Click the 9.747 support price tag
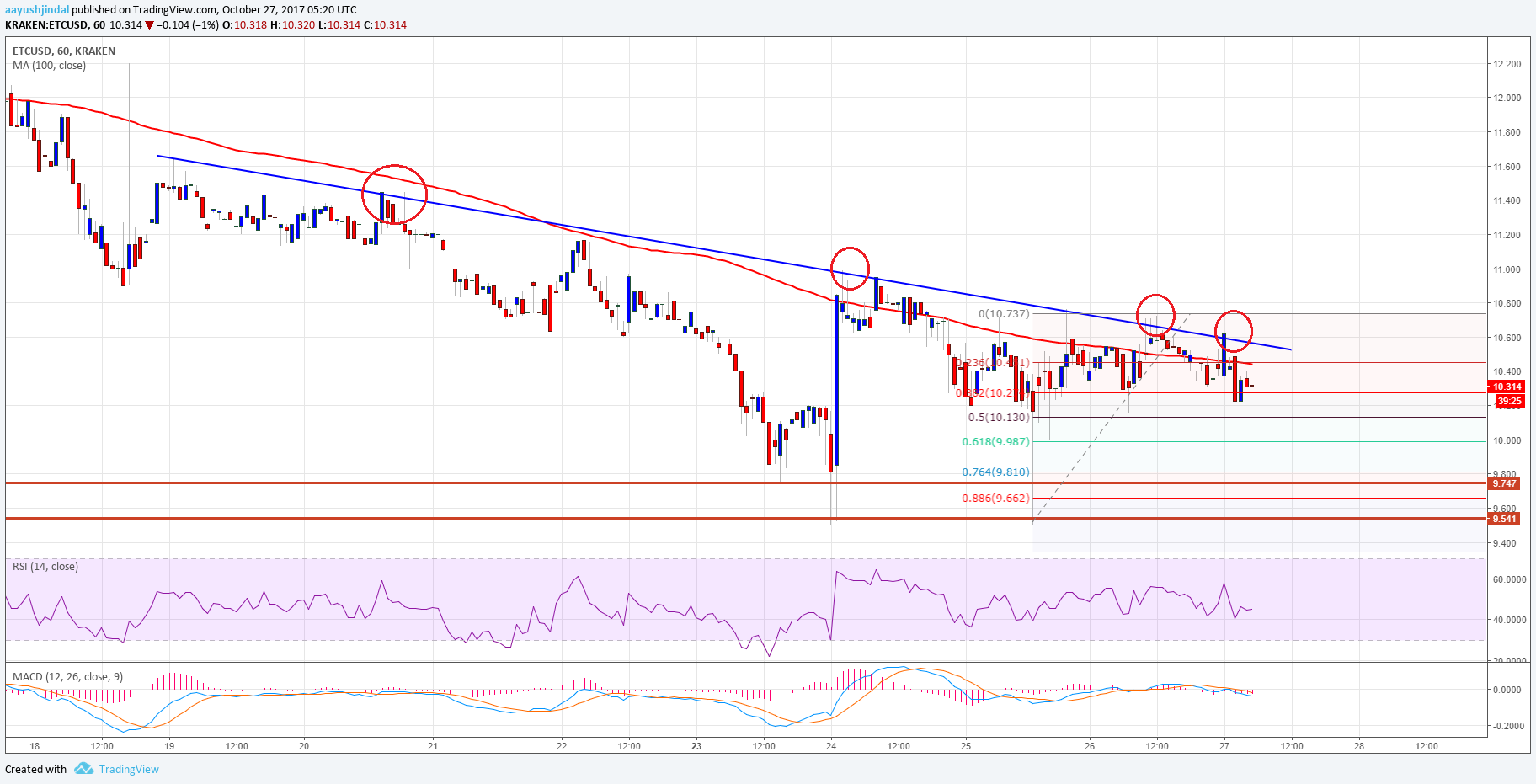This screenshot has width=1536, height=784. tap(1504, 483)
